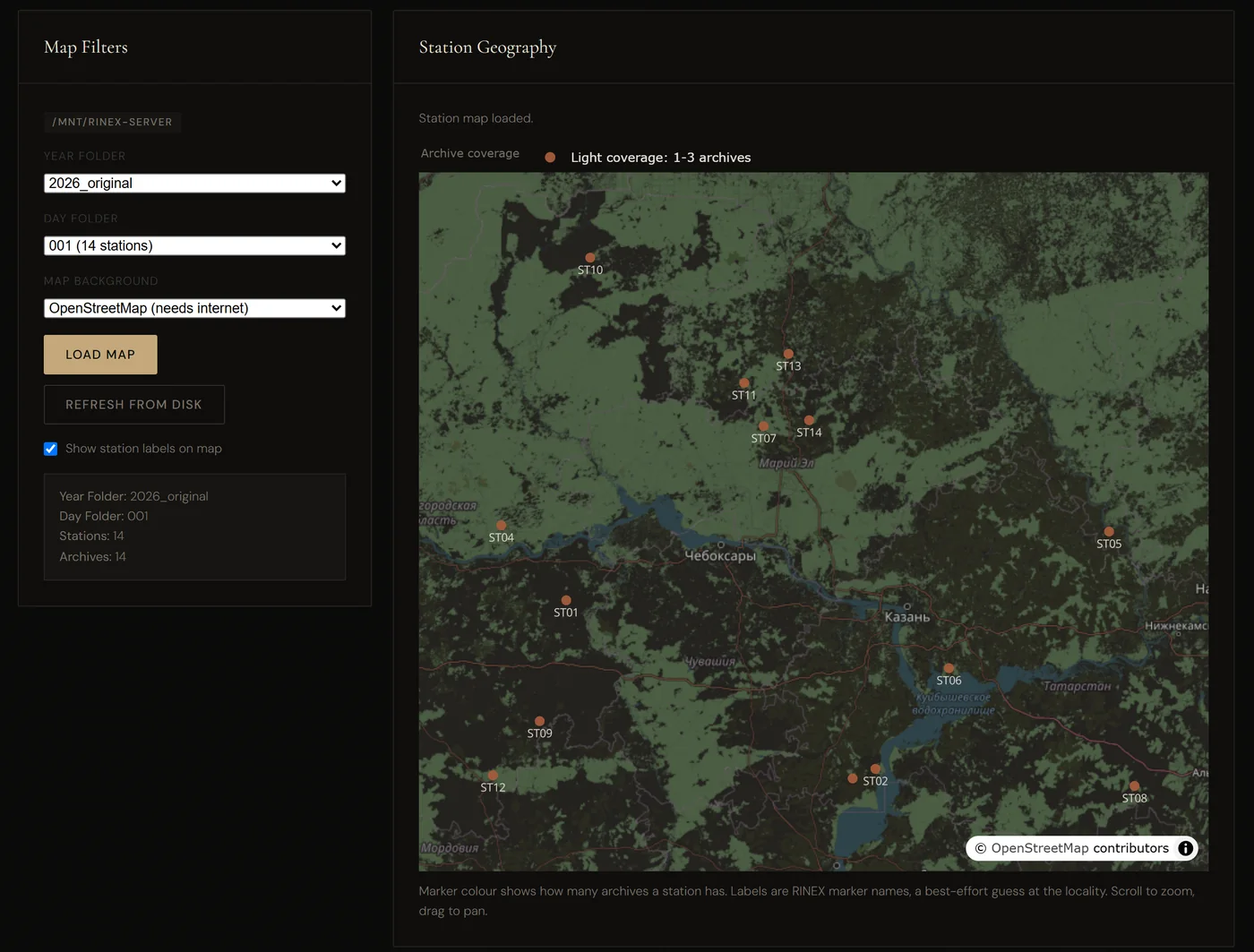Click the ST02 station marker dot

pyautogui.click(x=876, y=769)
